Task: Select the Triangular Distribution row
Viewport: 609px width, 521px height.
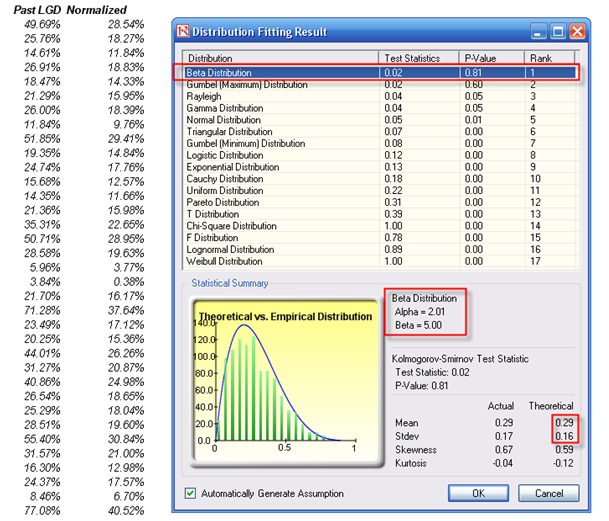Action: click(x=381, y=132)
